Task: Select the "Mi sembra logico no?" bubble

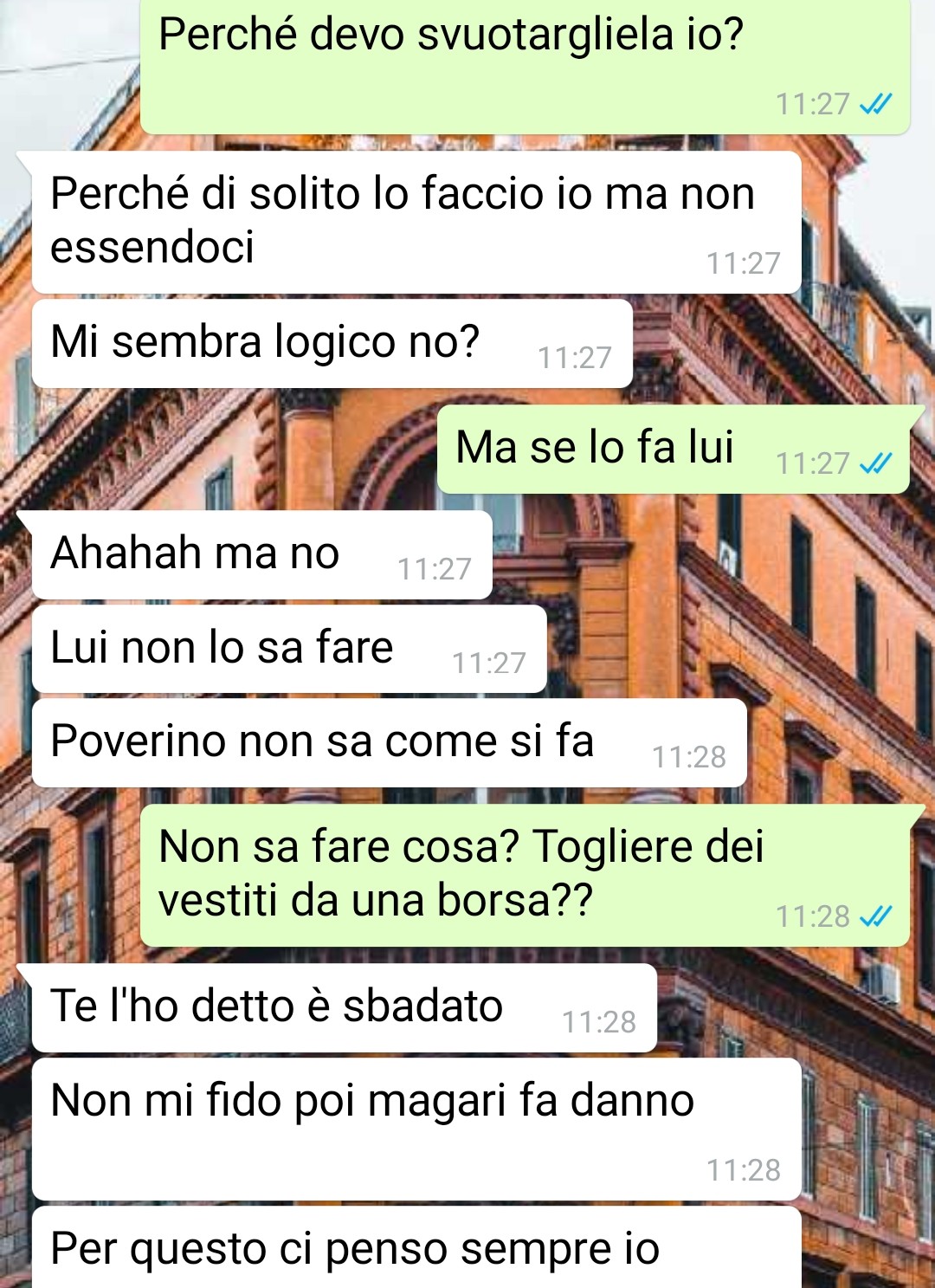Action: [x=332, y=343]
